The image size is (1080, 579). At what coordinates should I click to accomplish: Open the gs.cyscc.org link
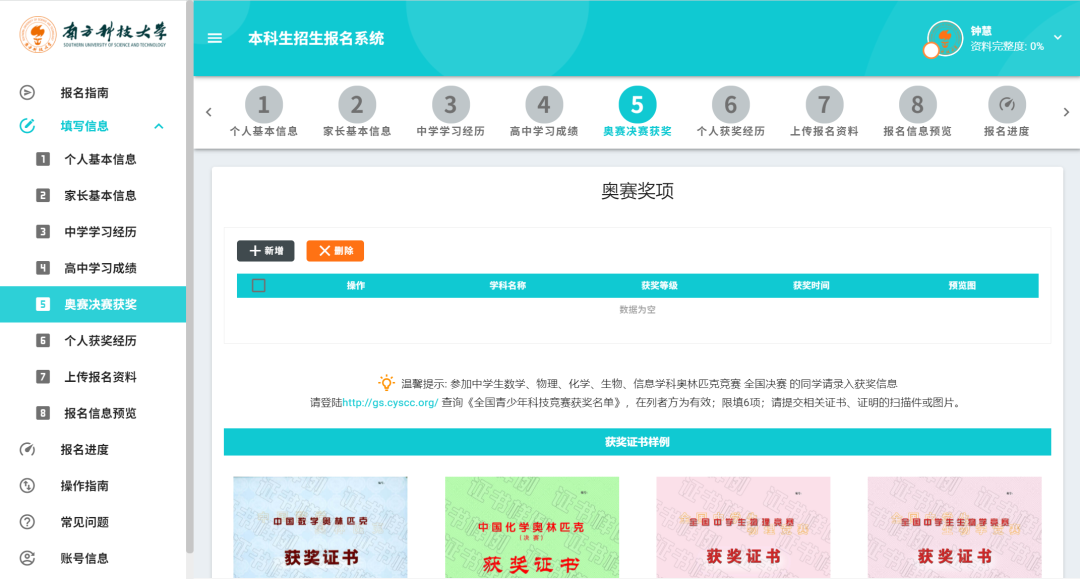390,403
